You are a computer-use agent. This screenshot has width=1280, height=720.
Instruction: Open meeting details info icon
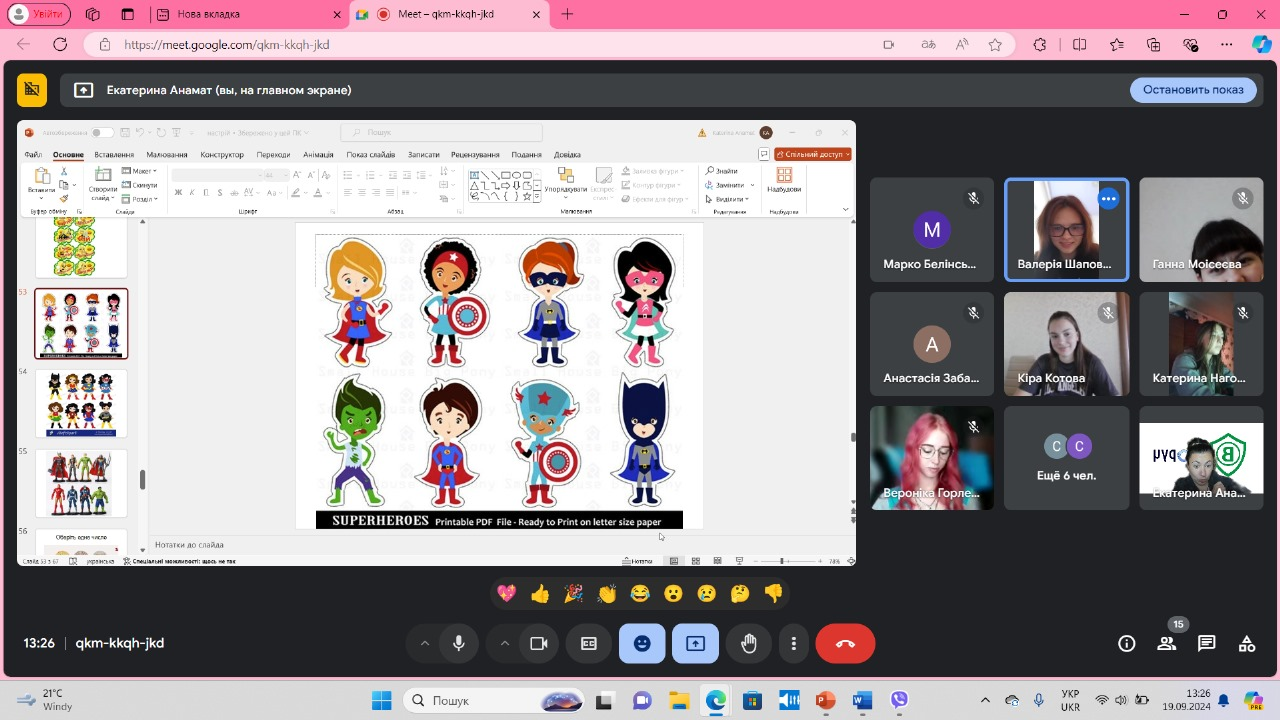pos(1127,643)
